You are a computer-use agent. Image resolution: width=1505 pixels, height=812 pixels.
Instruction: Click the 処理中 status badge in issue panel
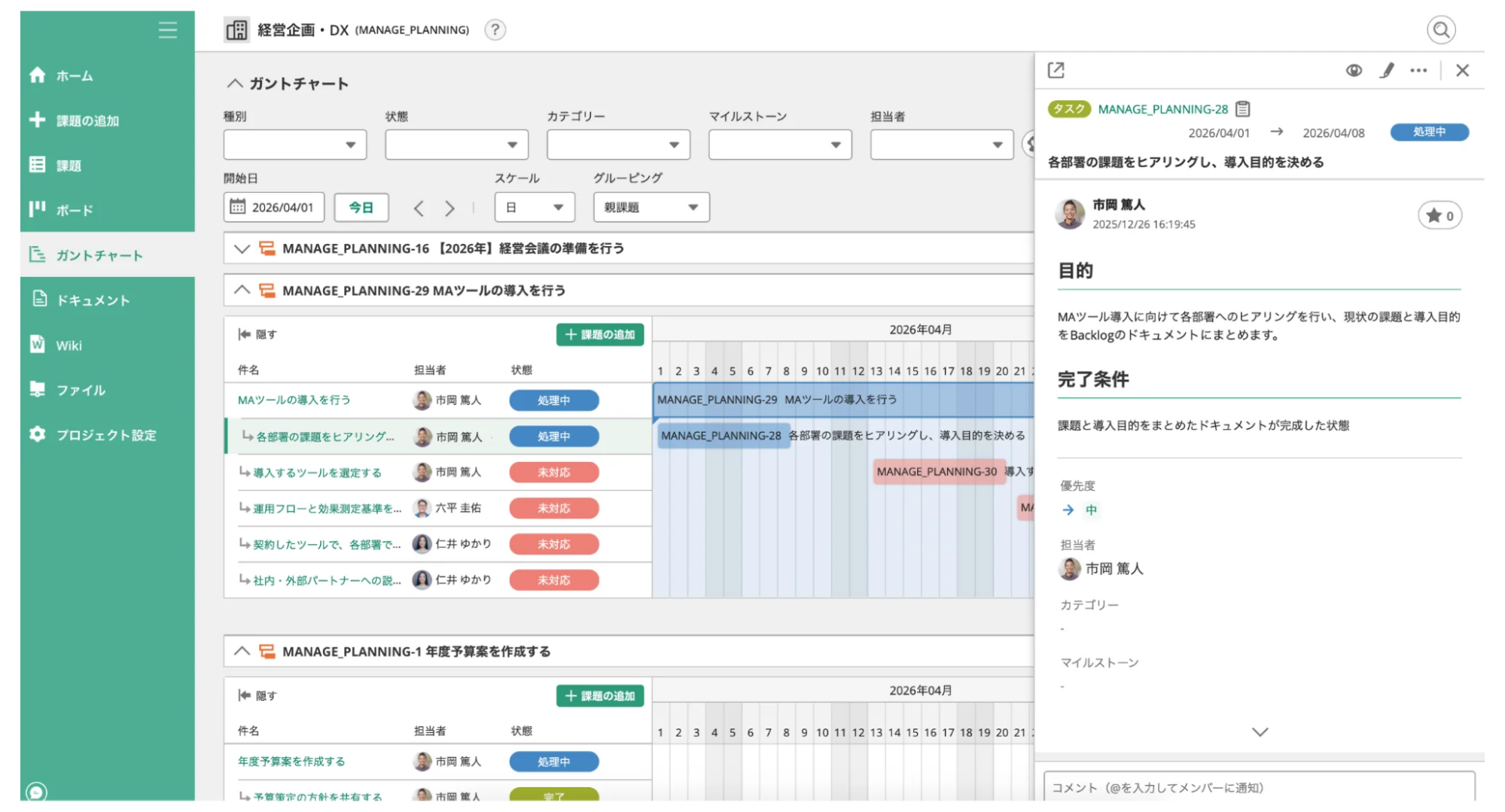pos(1429,132)
